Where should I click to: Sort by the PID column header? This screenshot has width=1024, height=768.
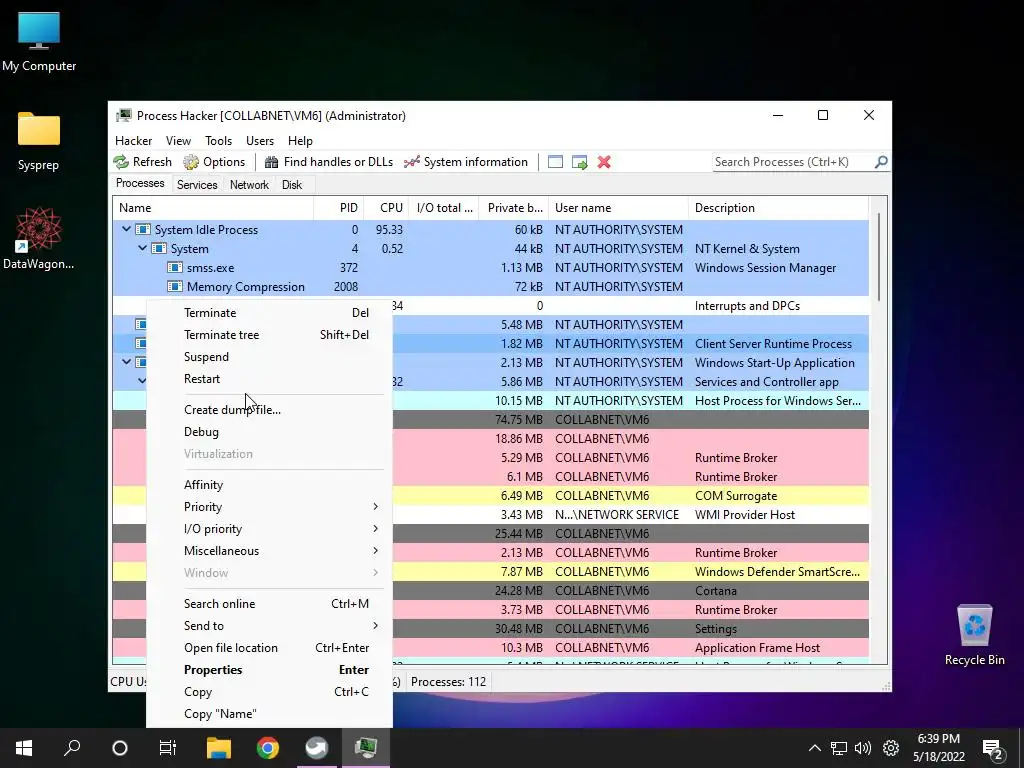coord(339,208)
